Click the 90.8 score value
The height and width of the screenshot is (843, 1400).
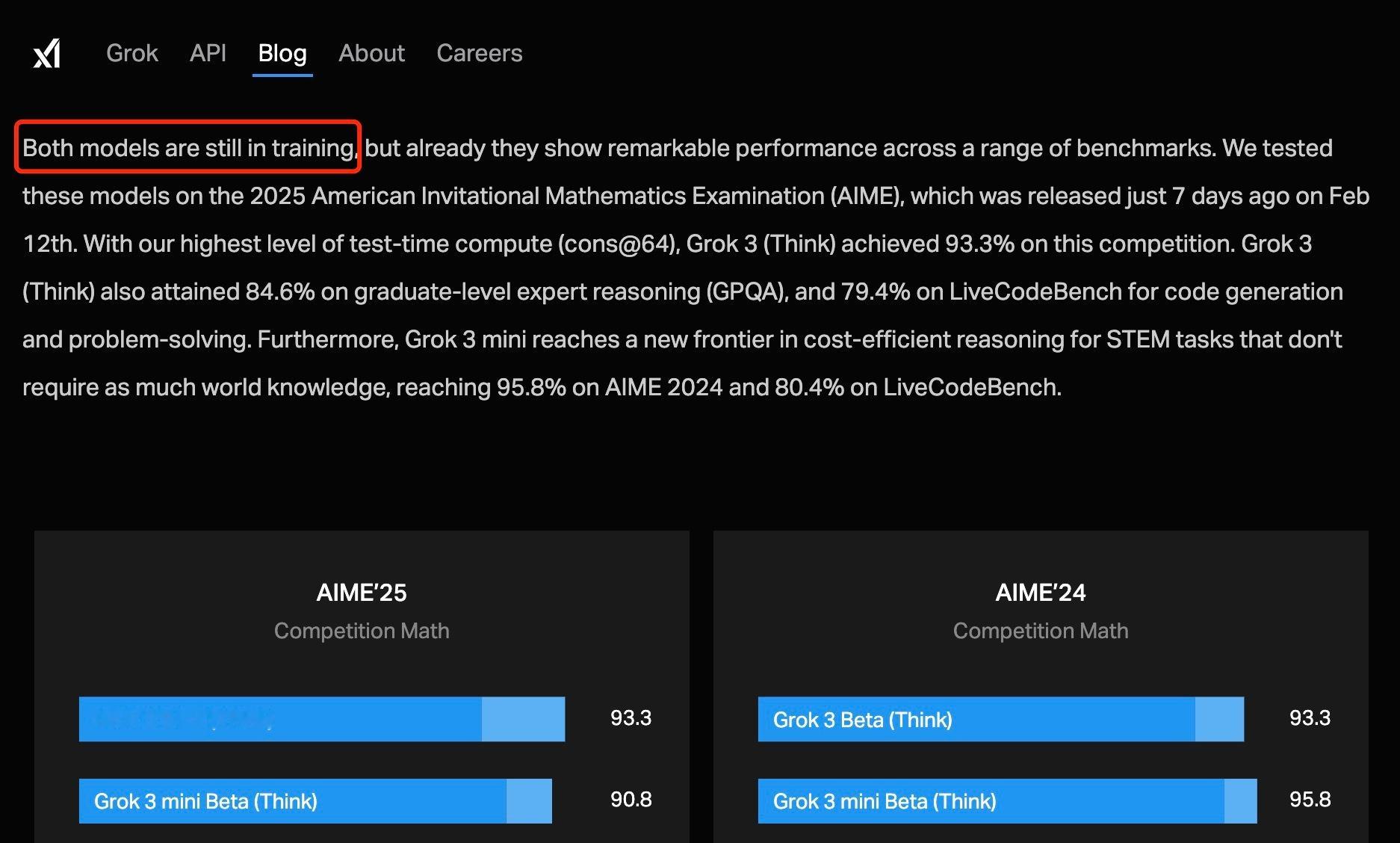point(631,800)
